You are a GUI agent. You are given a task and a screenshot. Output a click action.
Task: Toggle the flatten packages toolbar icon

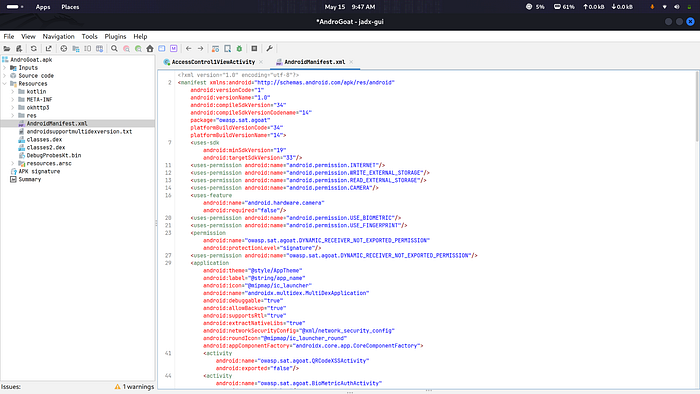tap(75, 49)
